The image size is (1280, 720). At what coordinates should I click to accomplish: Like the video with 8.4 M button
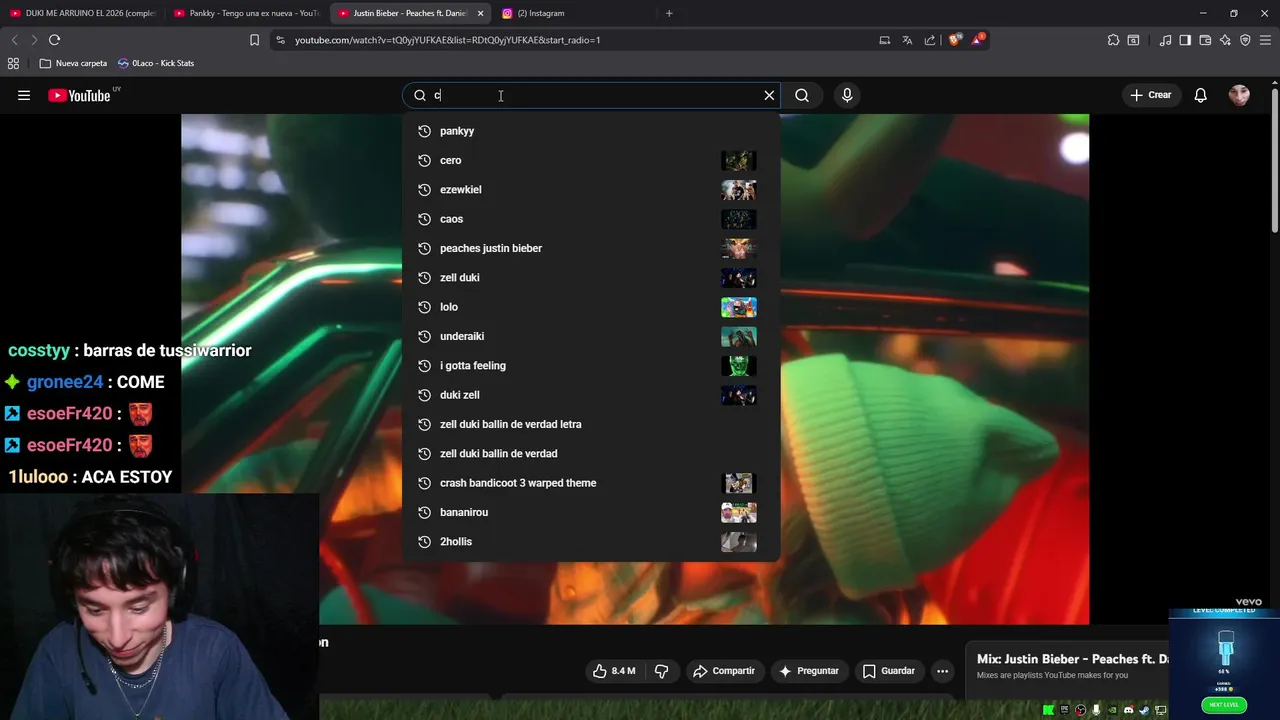pyautogui.click(x=615, y=671)
